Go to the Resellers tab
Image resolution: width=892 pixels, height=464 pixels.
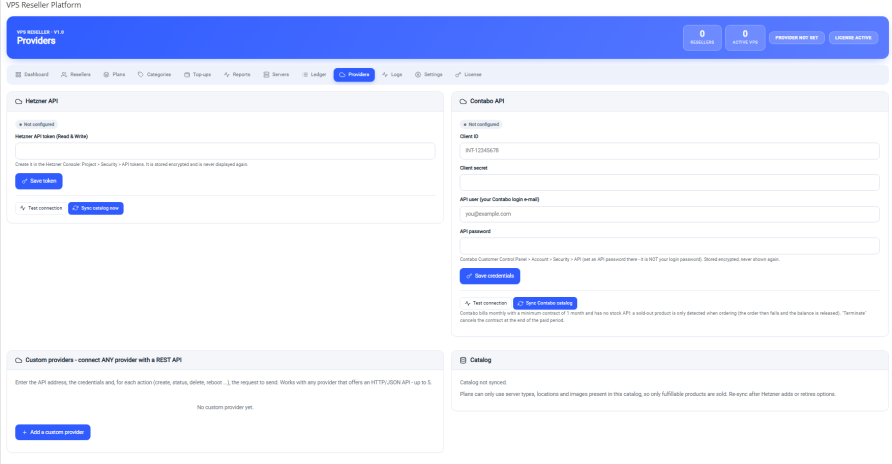(x=76, y=74)
